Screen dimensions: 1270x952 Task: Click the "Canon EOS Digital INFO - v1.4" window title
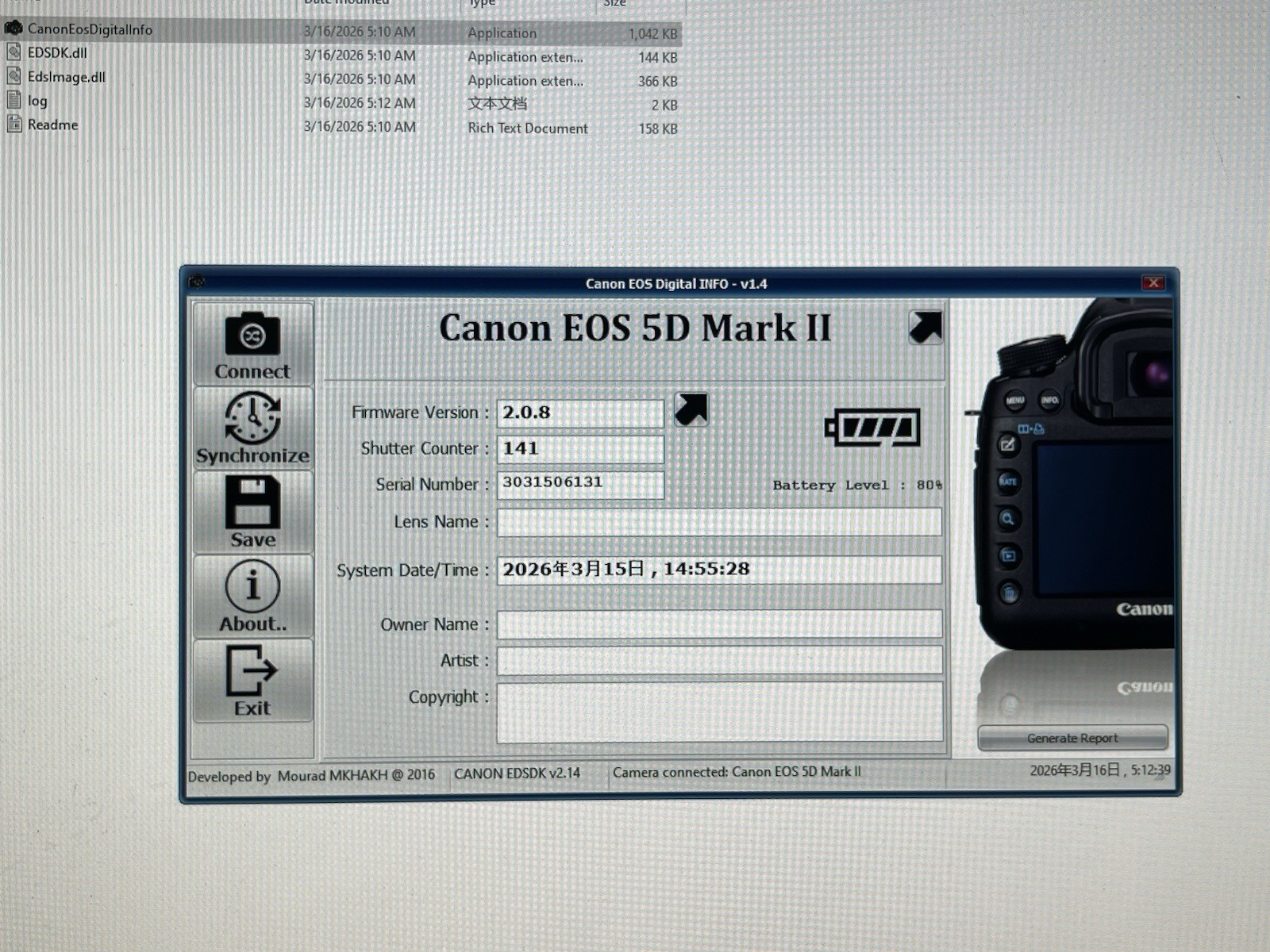point(676,283)
